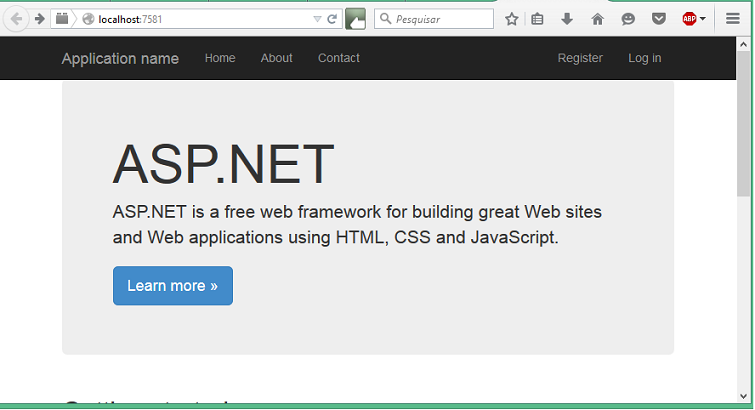Click the vertical scrollbar thumb
This screenshot has width=755, height=410.
(x=743, y=124)
